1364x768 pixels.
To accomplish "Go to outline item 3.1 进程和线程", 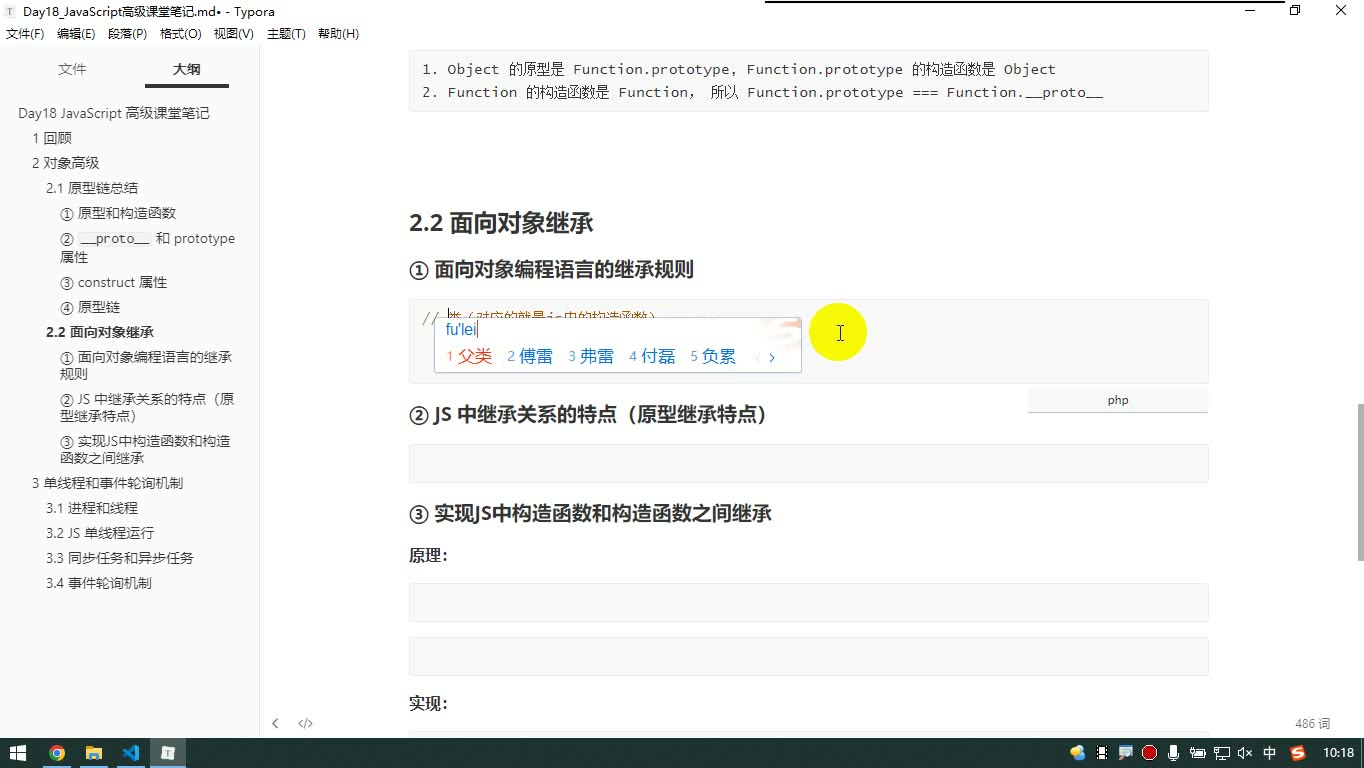I will pos(92,508).
